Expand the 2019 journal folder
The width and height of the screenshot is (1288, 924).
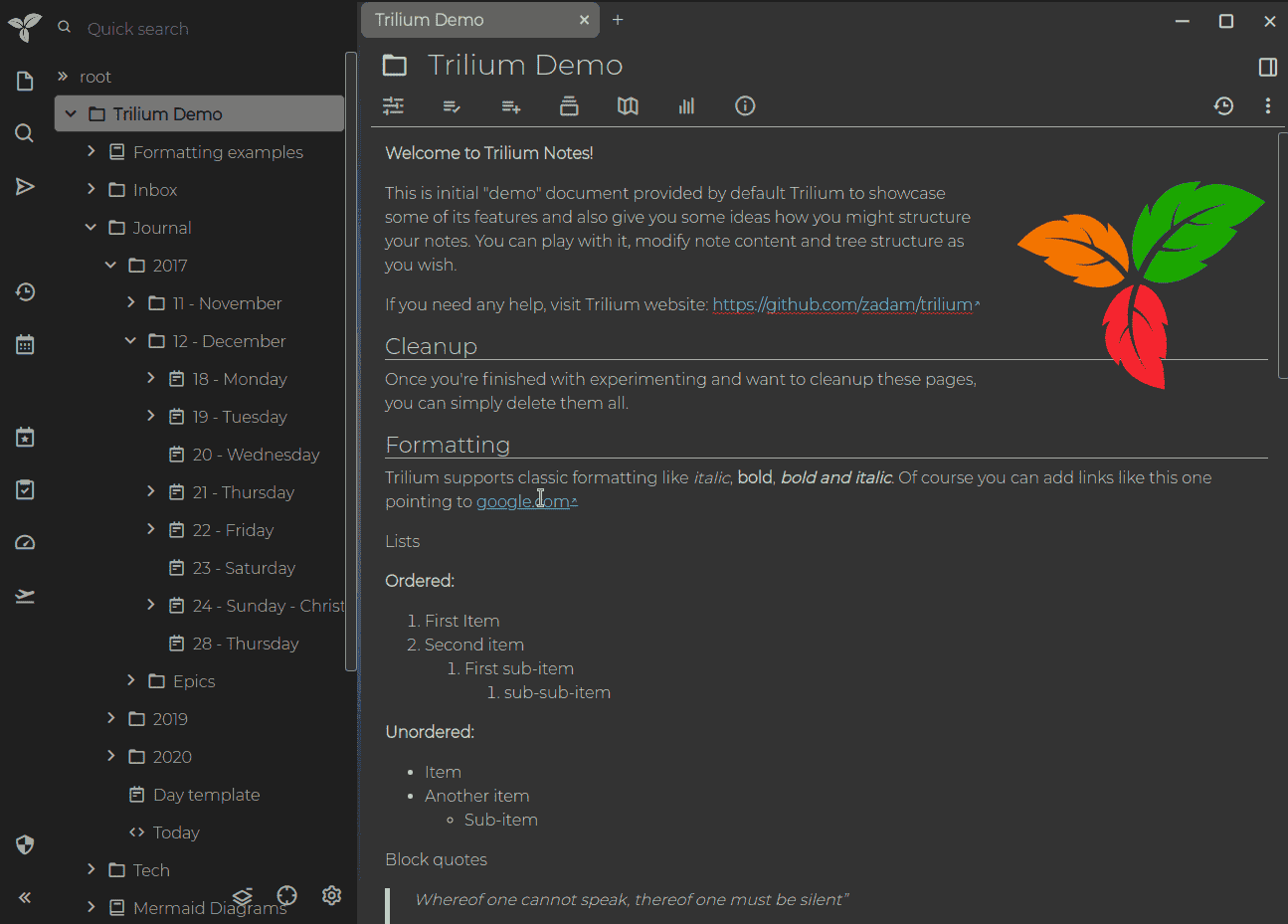[110, 718]
